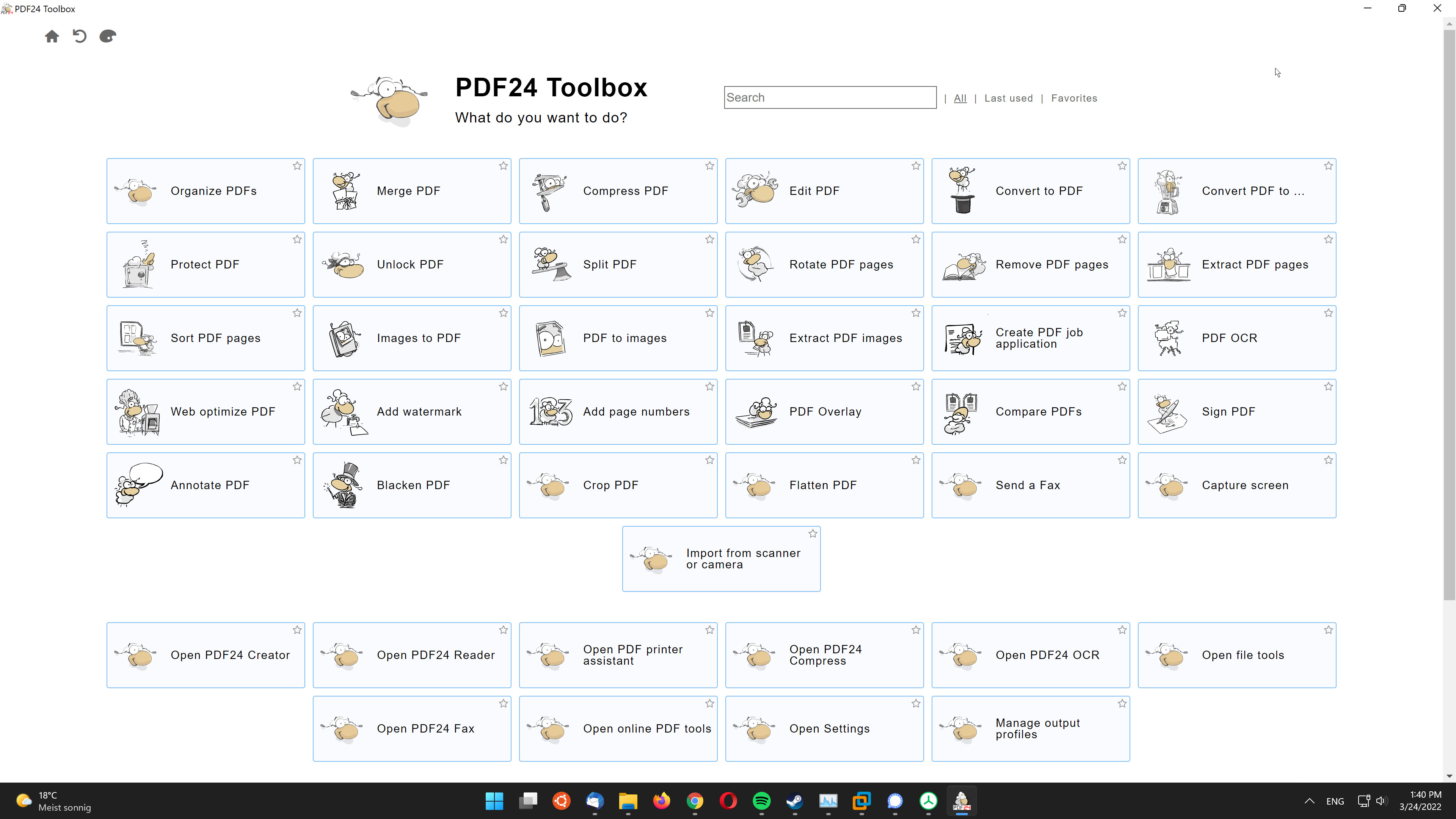This screenshot has height=819, width=1456.
Task: Show hidden tray icons chevron
Action: pyautogui.click(x=1309, y=801)
